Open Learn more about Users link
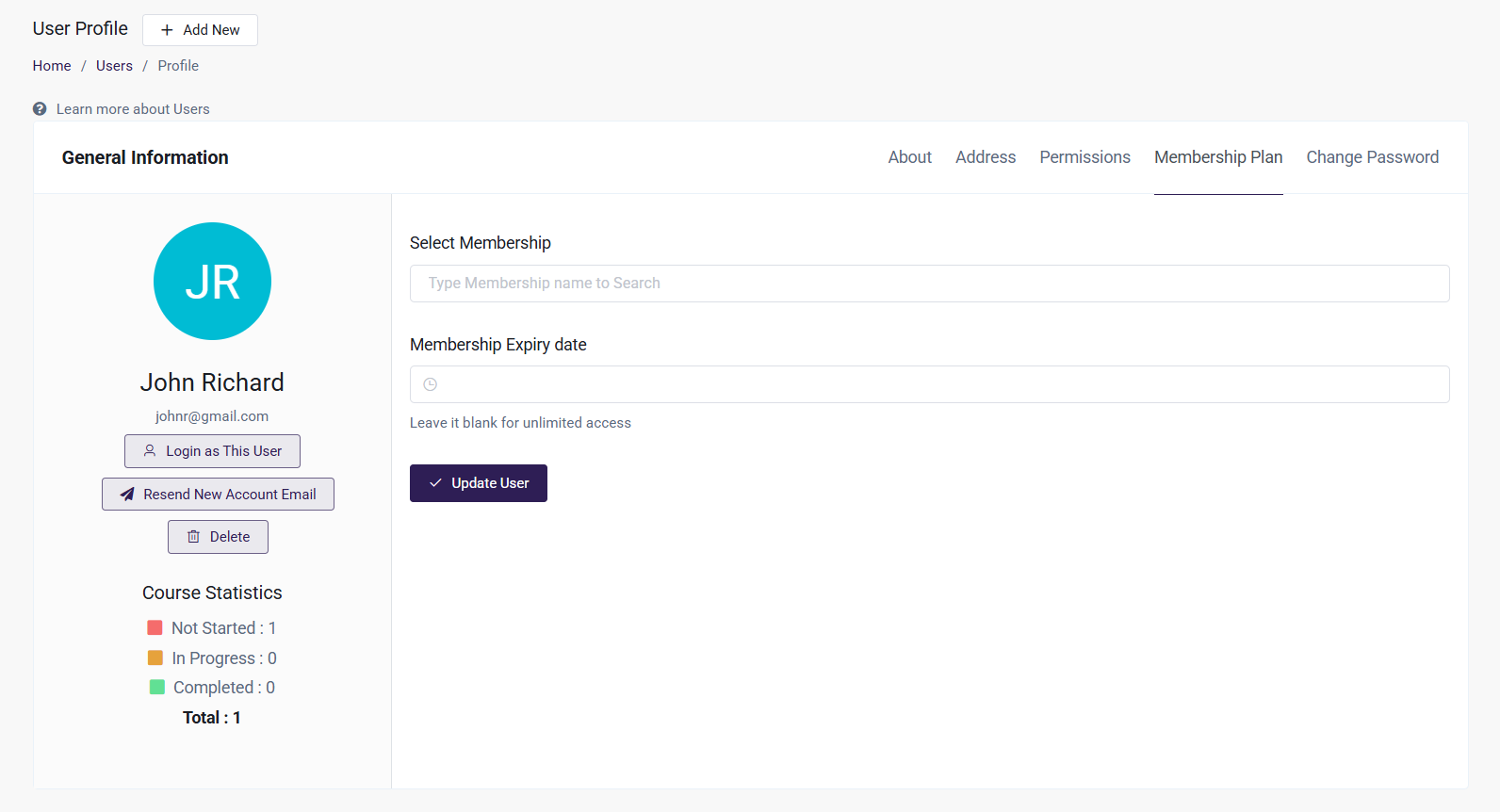Screen dimensions: 1500x812 pyautogui.click(x=133, y=109)
